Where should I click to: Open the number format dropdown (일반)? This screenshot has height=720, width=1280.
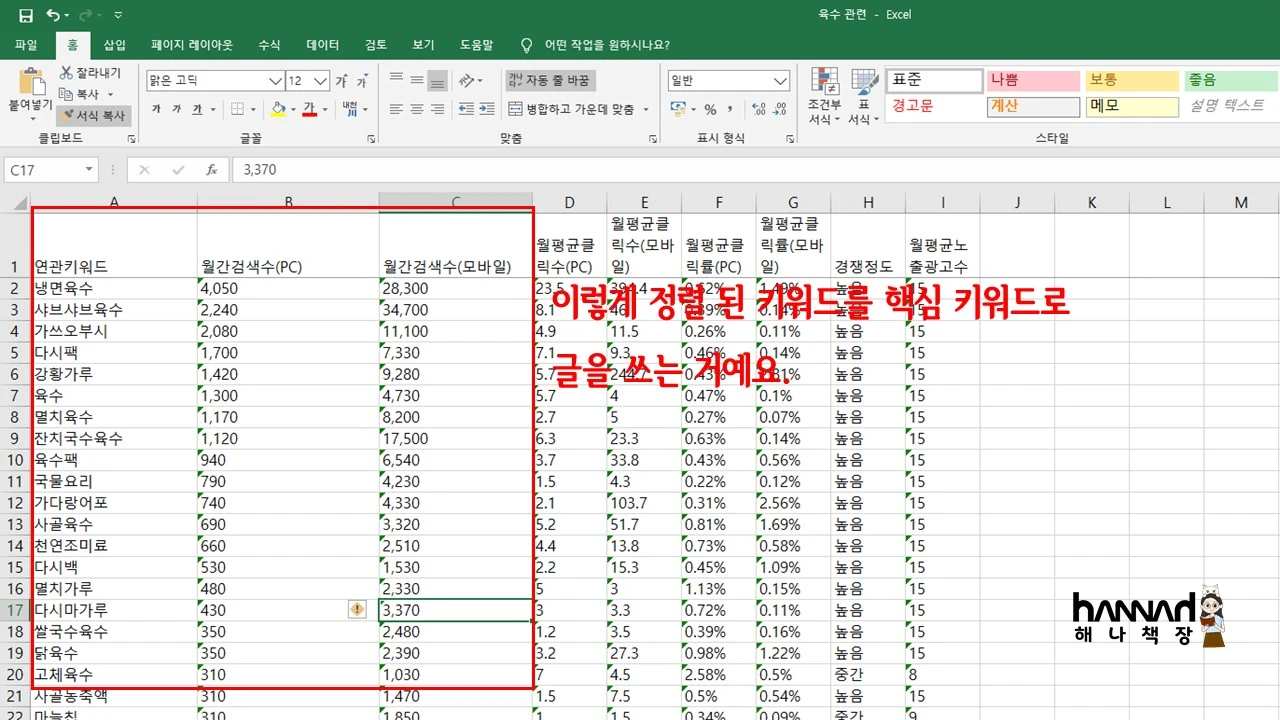[x=779, y=81]
